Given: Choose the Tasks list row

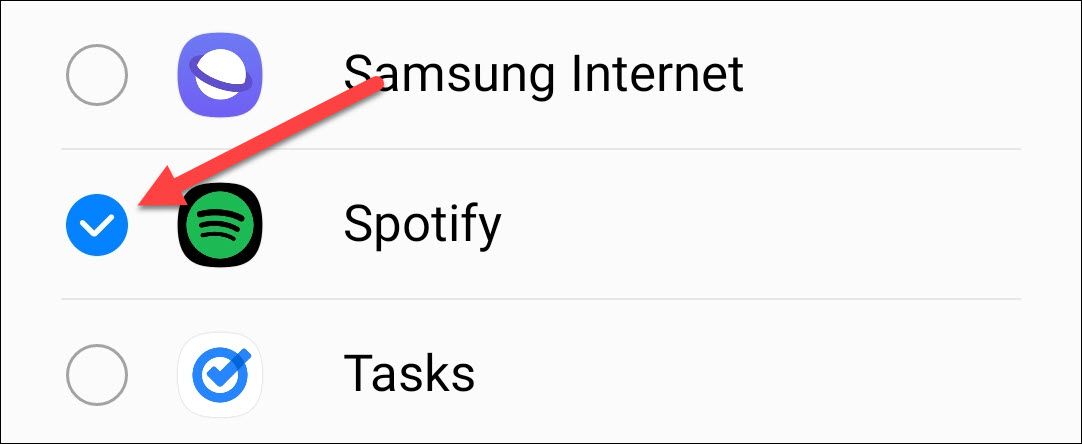Looking at the screenshot, I should 541,371.
